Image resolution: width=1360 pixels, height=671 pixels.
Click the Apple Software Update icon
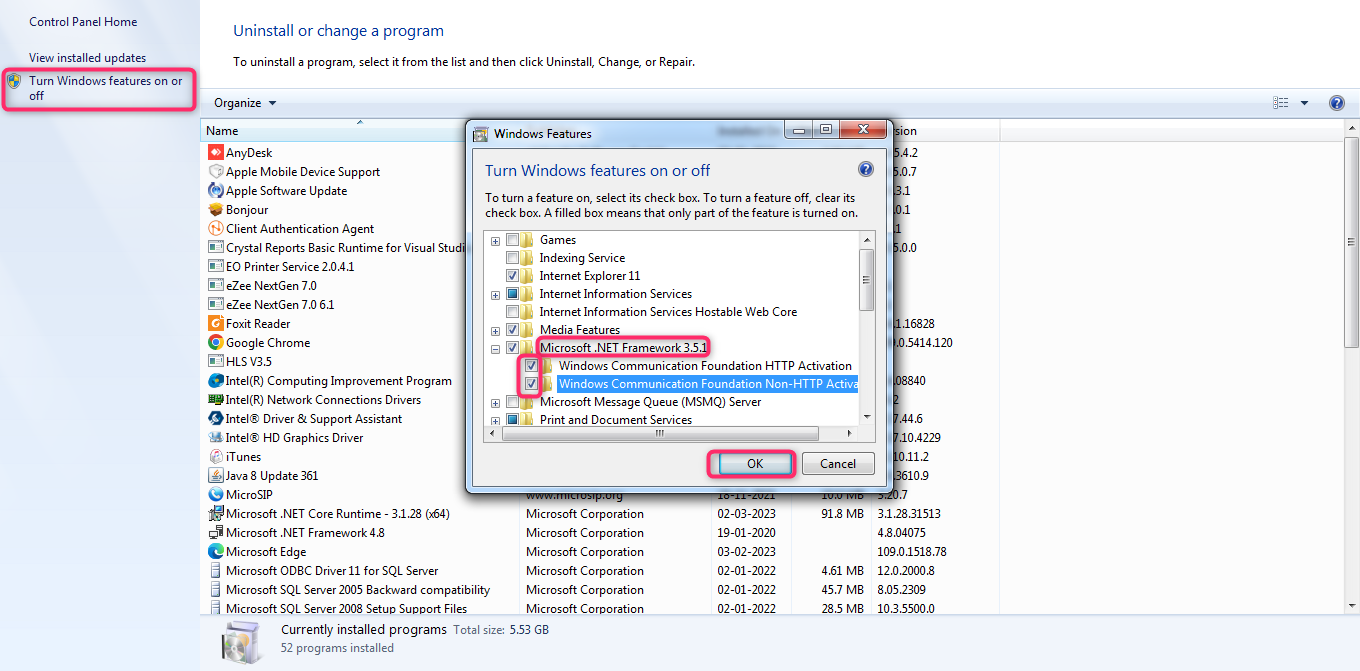[x=215, y=191]
